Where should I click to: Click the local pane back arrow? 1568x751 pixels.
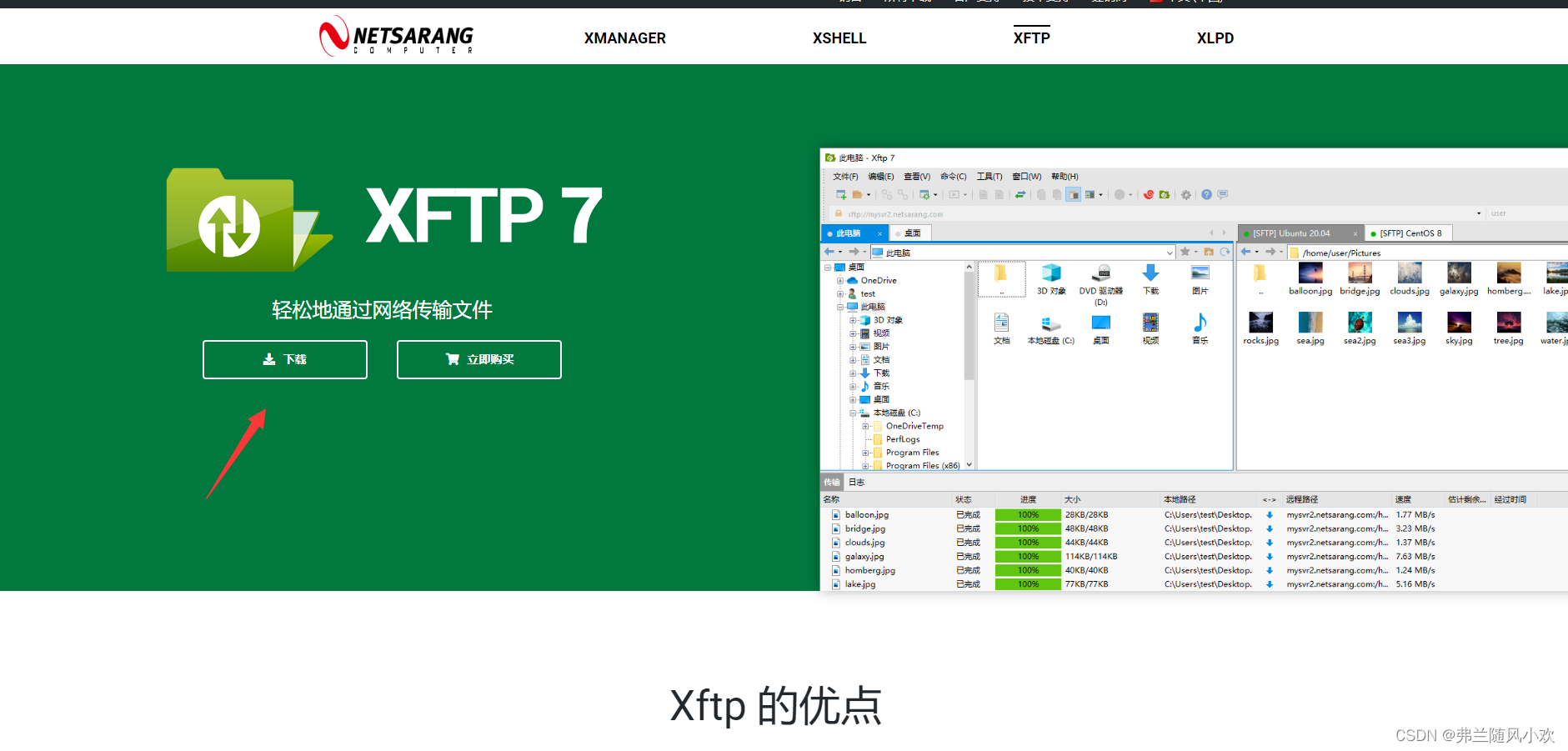(x=829, y=252)
